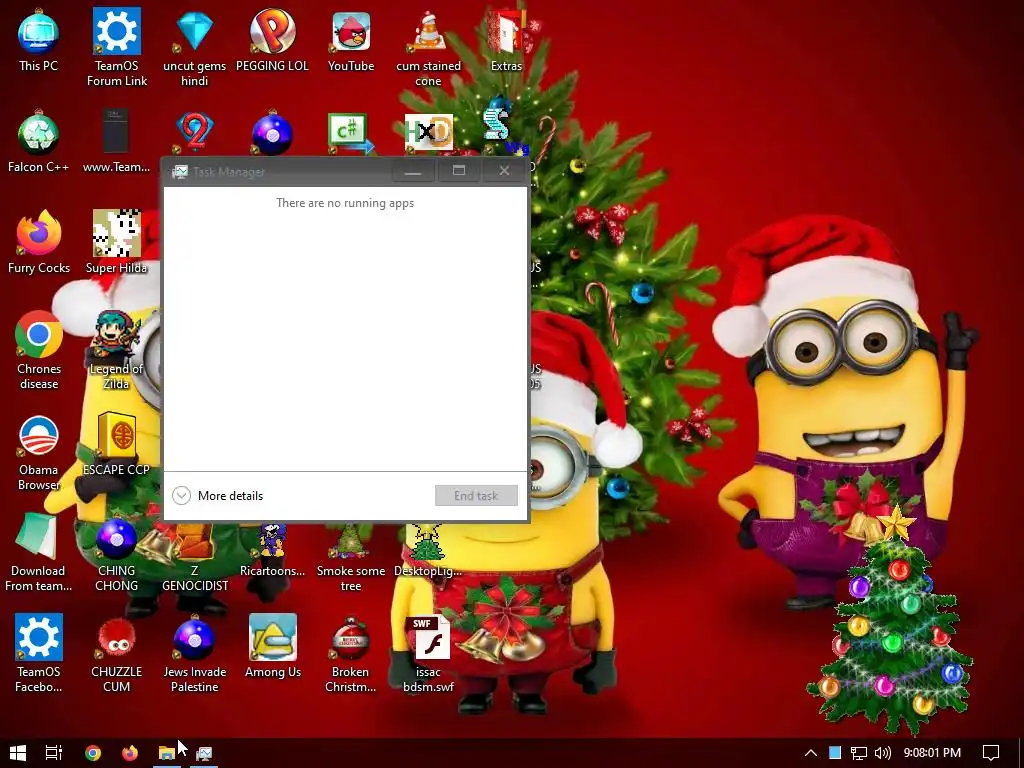Open the 'Smoke some tree' shortcut
Screen dimensions: 1024x768
point(351,559)
